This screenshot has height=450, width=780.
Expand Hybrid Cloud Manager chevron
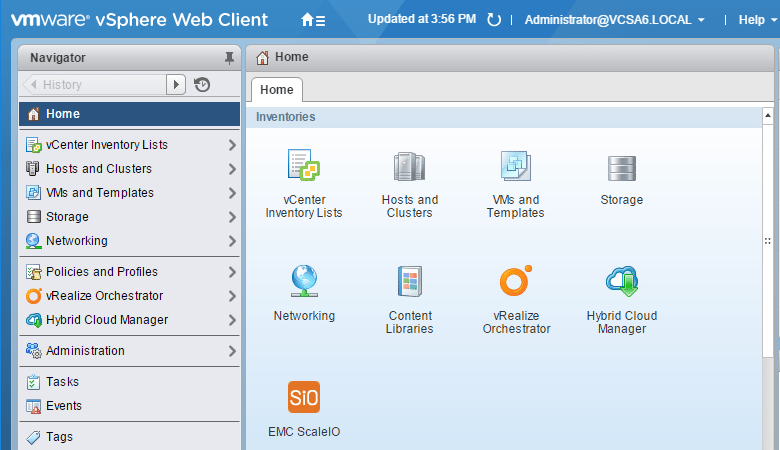tap(232, 320)
